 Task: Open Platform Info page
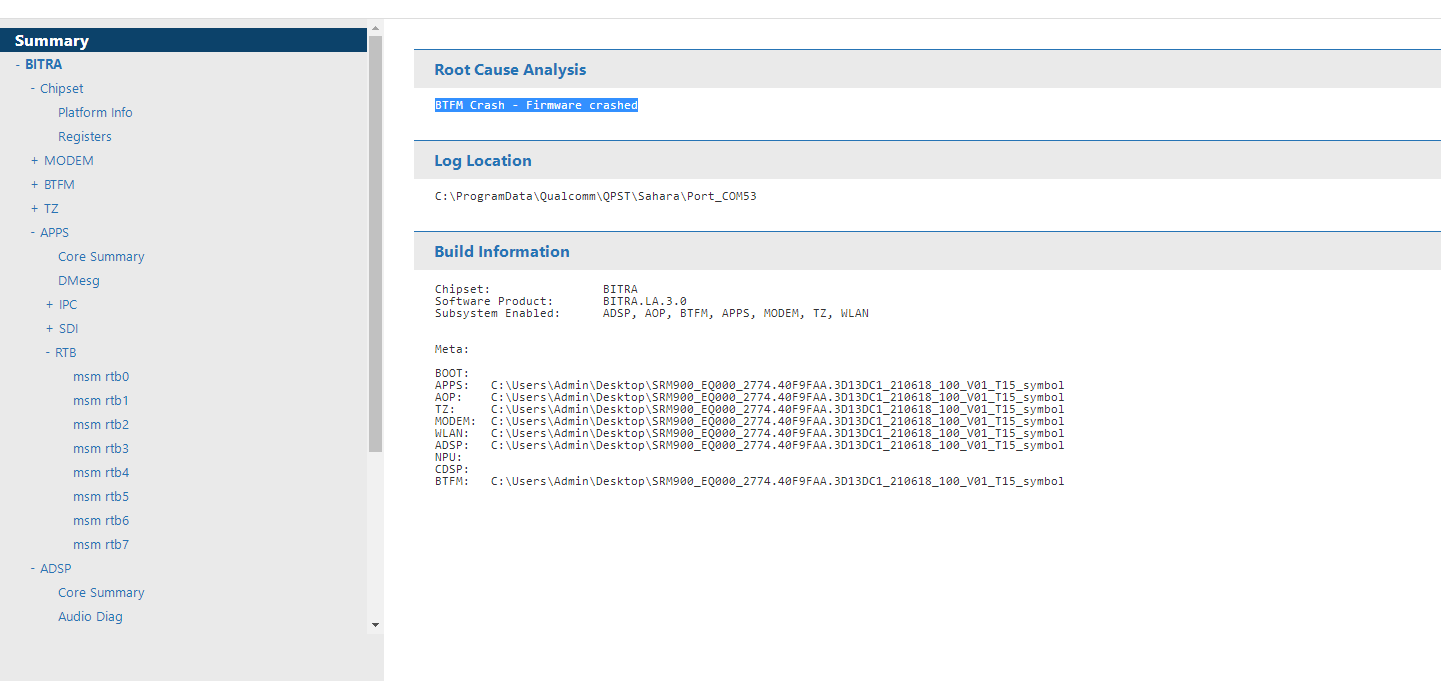point(95,112)
